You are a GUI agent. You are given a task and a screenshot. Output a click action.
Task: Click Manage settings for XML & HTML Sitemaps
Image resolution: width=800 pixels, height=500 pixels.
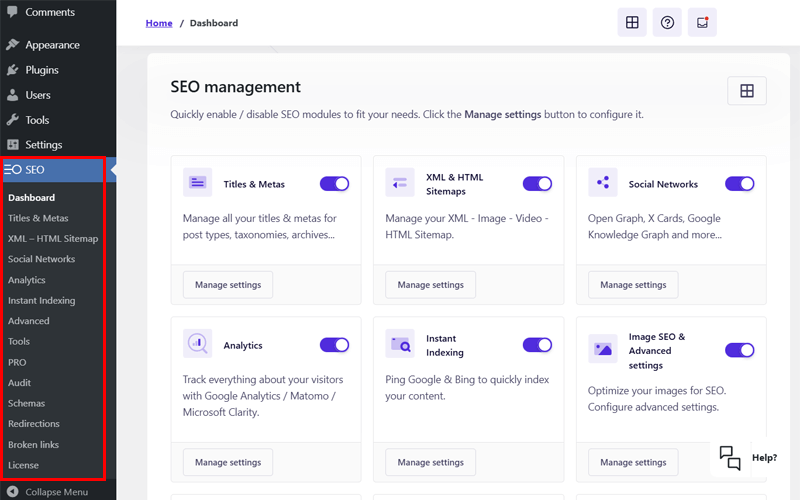431,285
